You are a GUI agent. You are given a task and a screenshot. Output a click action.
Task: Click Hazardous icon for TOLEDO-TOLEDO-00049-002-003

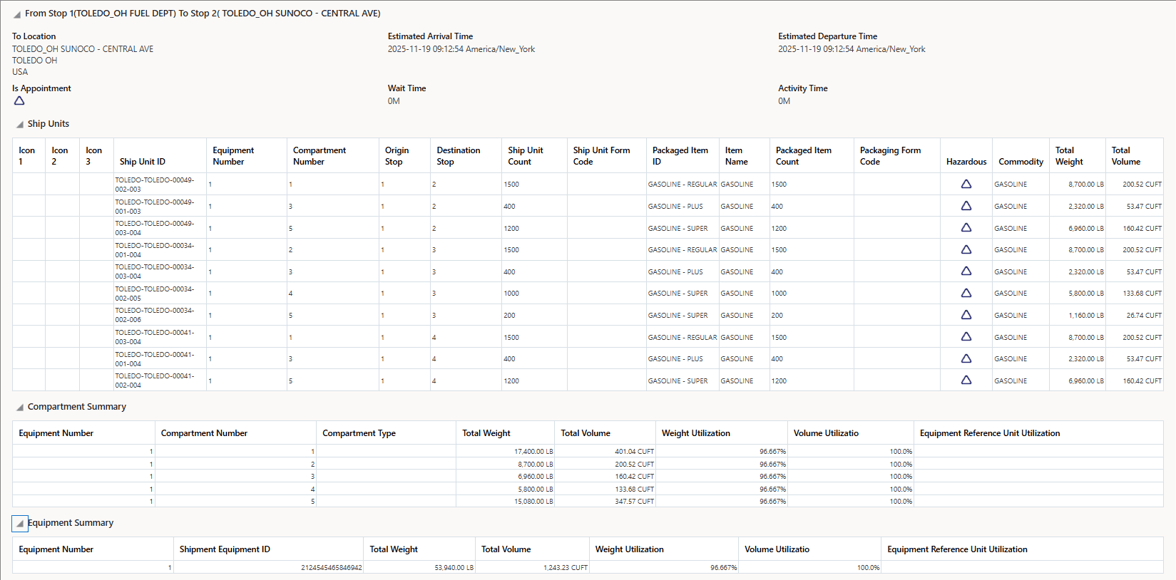[965, 184]
